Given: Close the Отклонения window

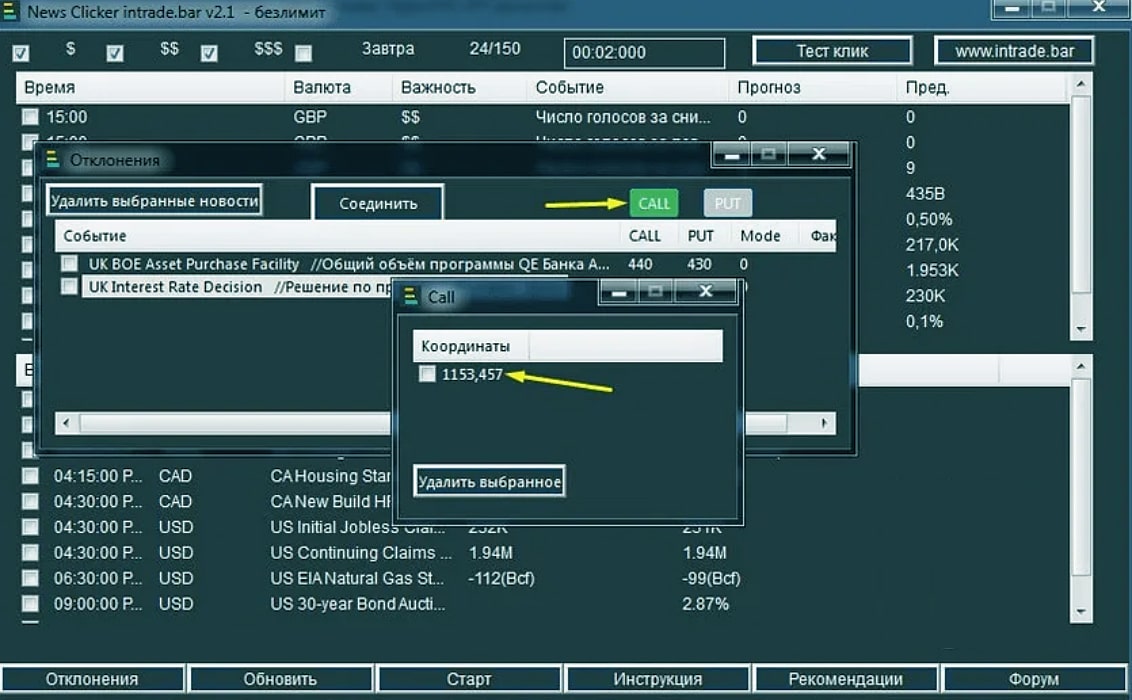Looking at the screenshot, I should pyautogui.click(x=818, y=155).
